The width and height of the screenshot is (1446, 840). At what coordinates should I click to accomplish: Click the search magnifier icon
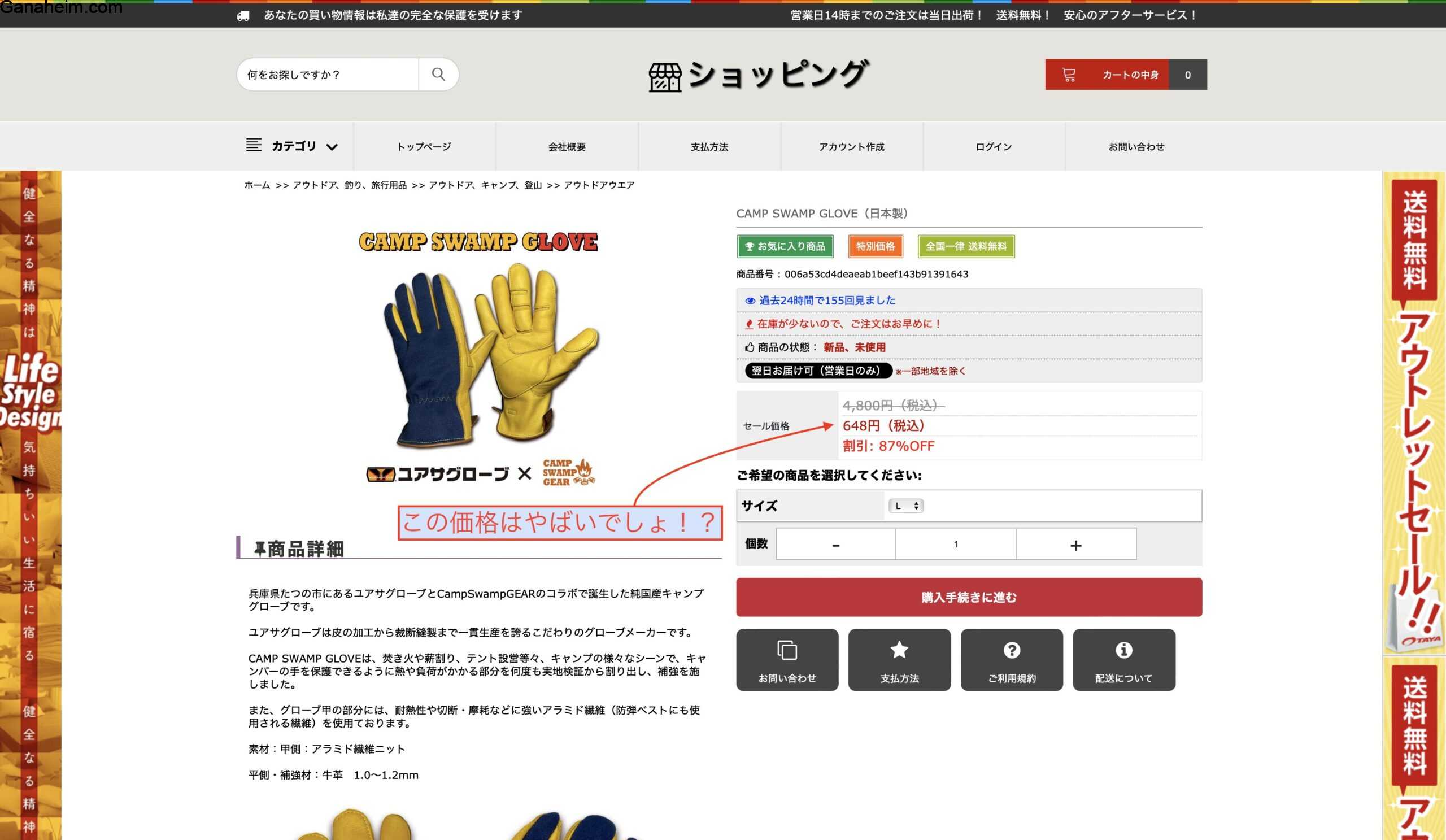438,74
